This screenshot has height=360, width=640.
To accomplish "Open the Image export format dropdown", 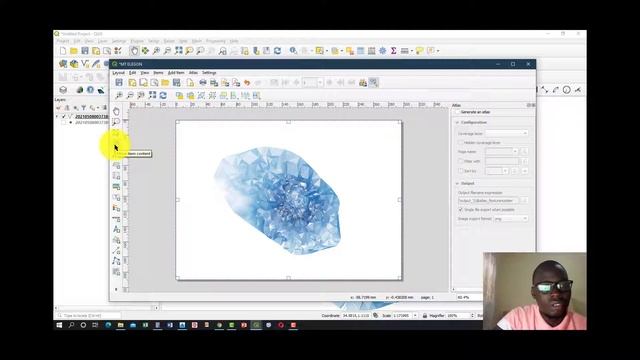I will (511, 219).
